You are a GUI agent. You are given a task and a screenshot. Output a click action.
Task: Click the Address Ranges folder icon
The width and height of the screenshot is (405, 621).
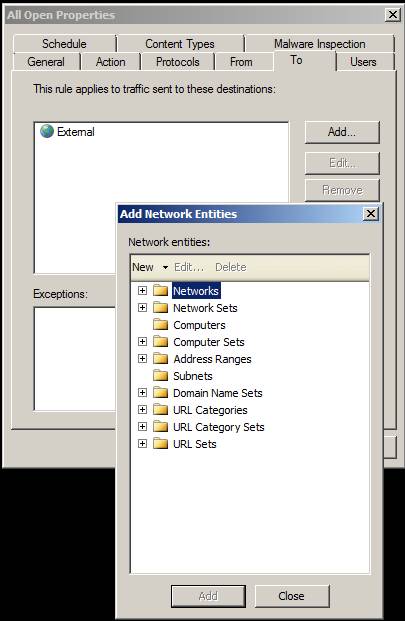tap(160, 358)
